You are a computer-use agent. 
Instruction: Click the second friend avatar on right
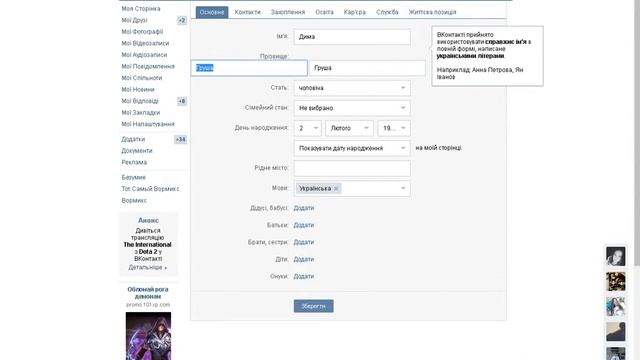[x=616, y=282]
